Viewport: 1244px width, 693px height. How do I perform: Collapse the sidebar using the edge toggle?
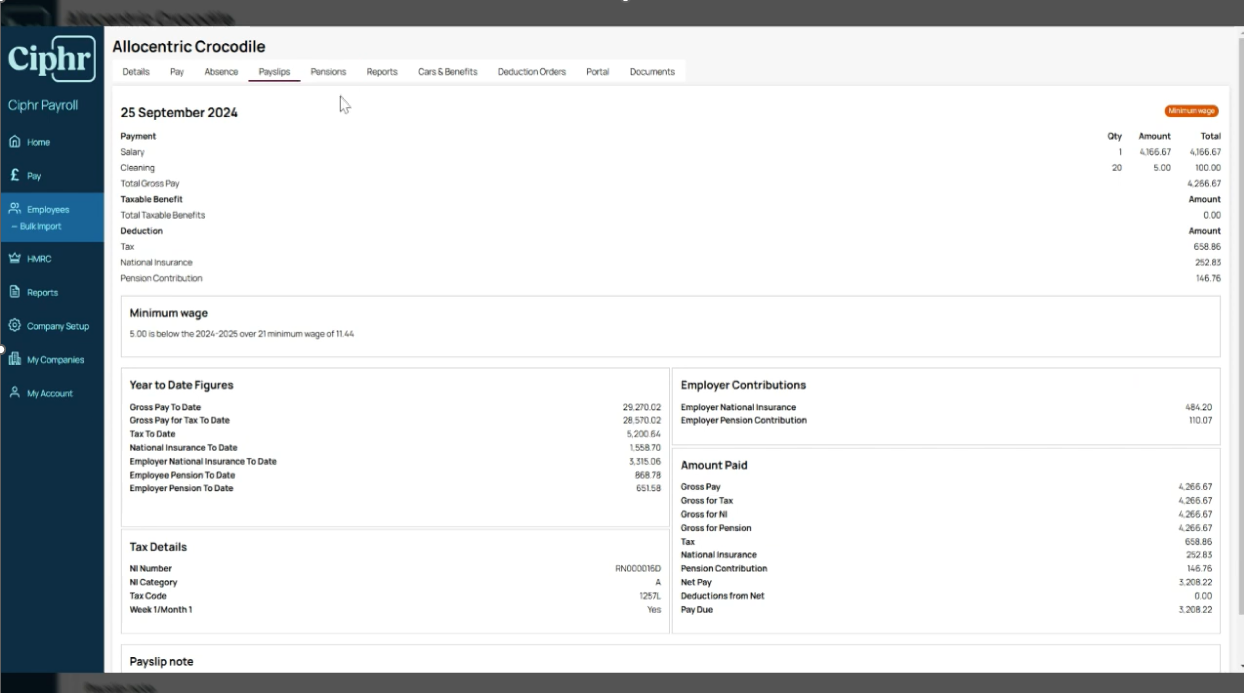[x=2, y=348]
